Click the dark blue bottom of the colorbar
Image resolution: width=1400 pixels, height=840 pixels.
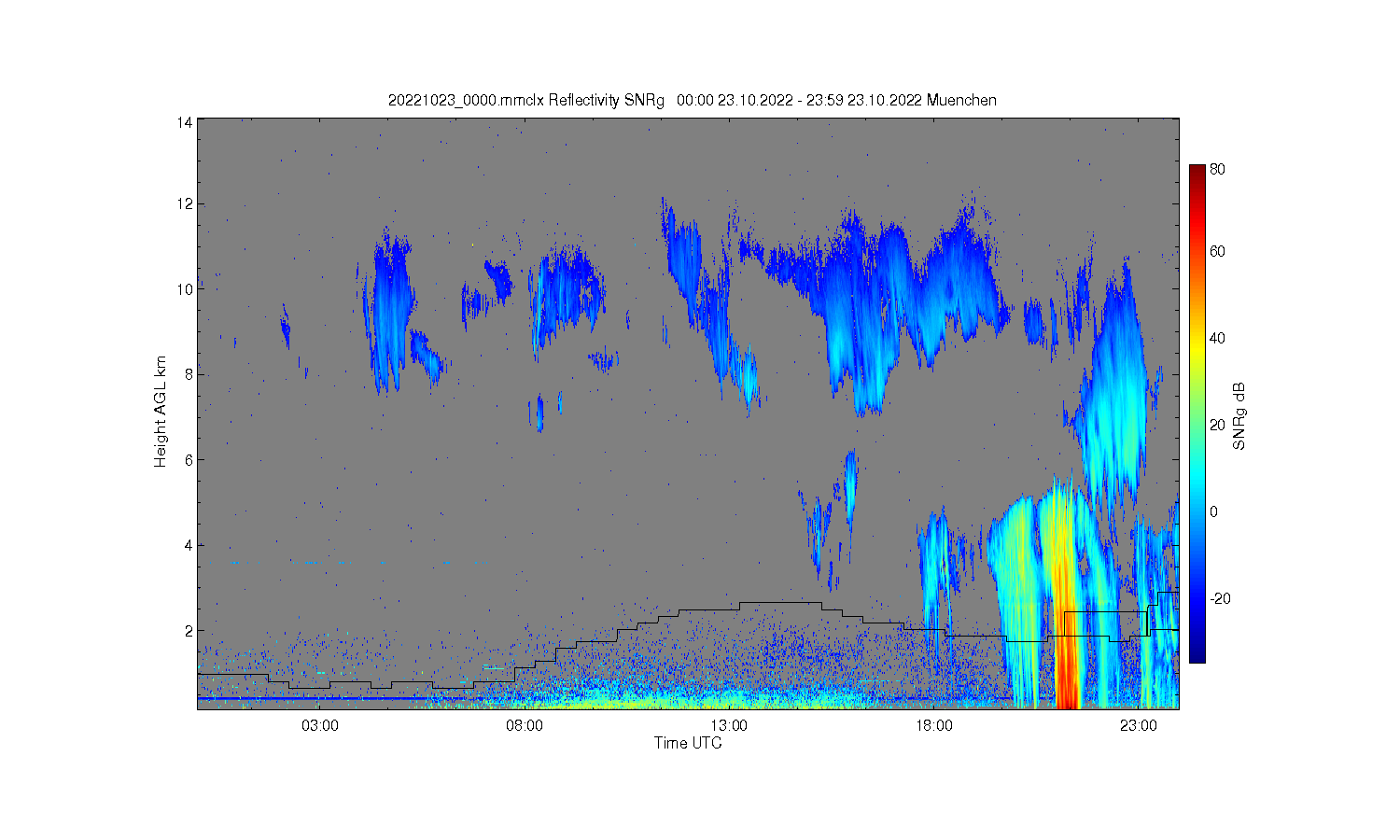(1197, 653)
